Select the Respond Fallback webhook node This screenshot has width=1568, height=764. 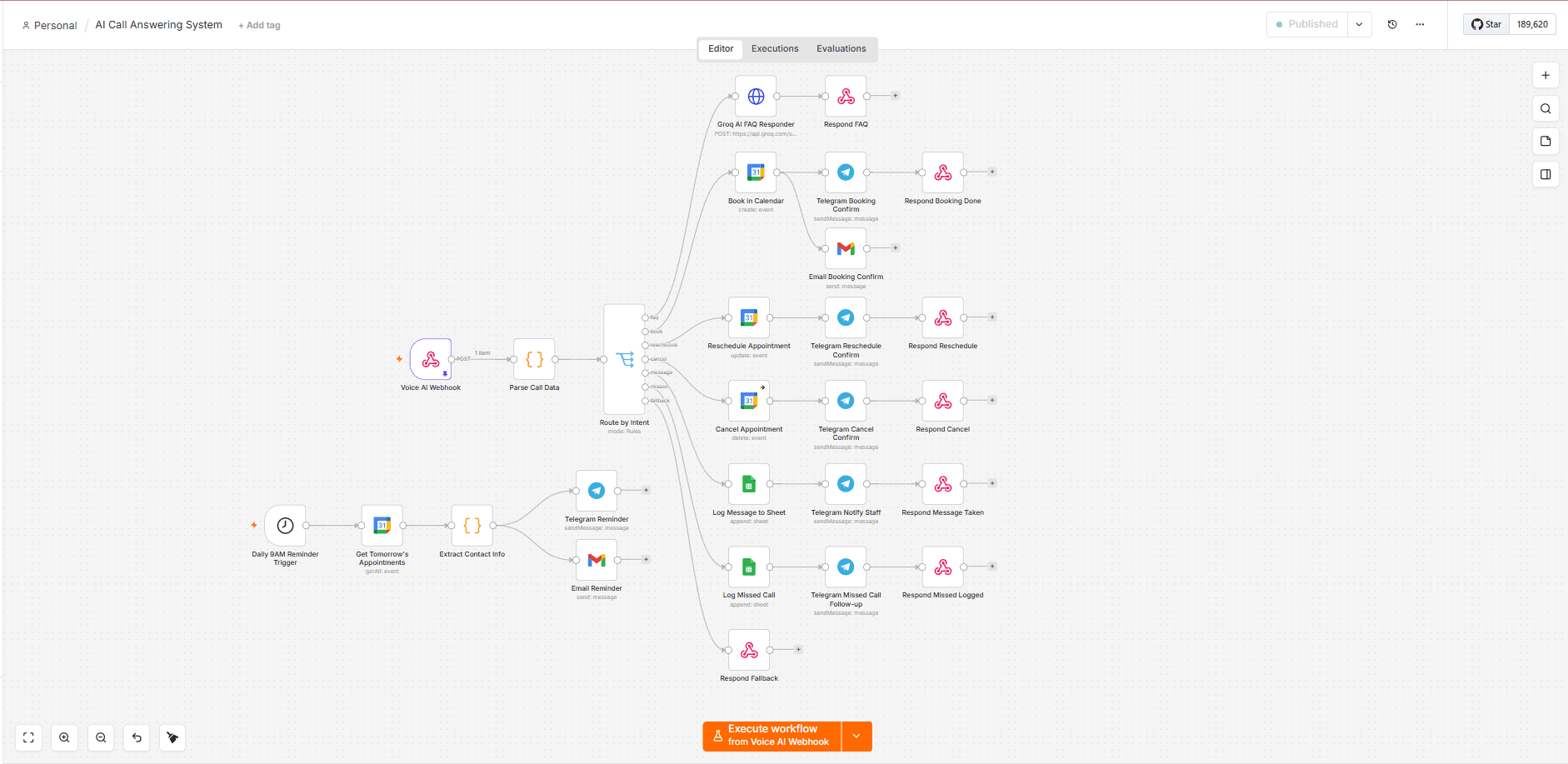click(x=749, y=650)
